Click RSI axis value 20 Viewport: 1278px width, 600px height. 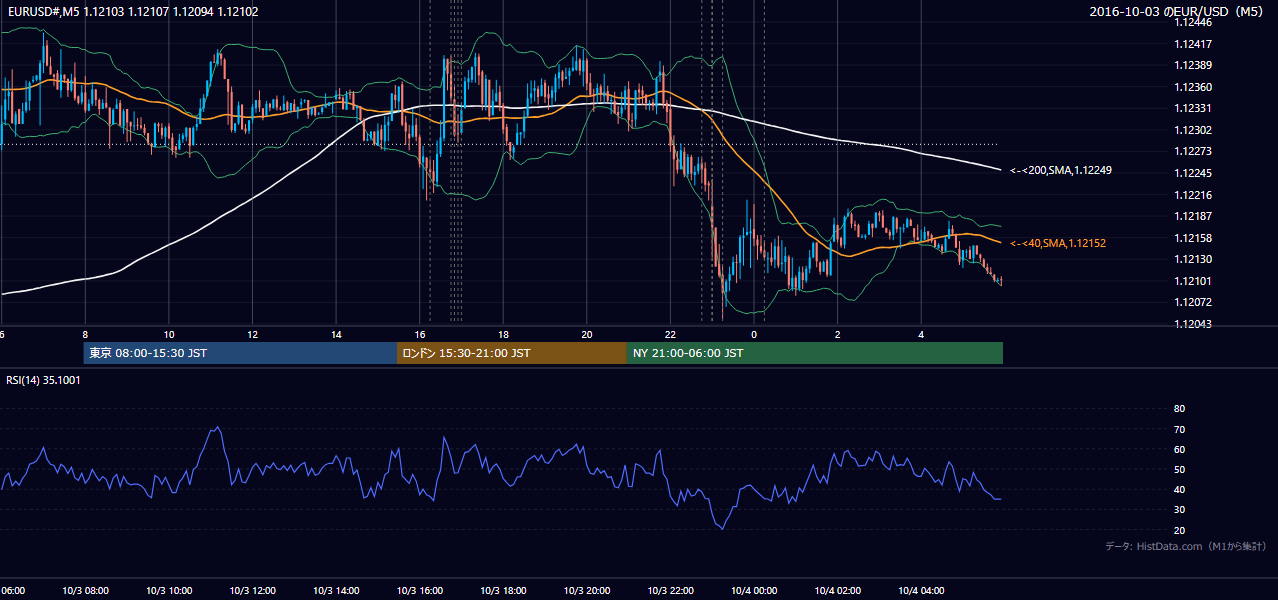(x=1179, y=530)
